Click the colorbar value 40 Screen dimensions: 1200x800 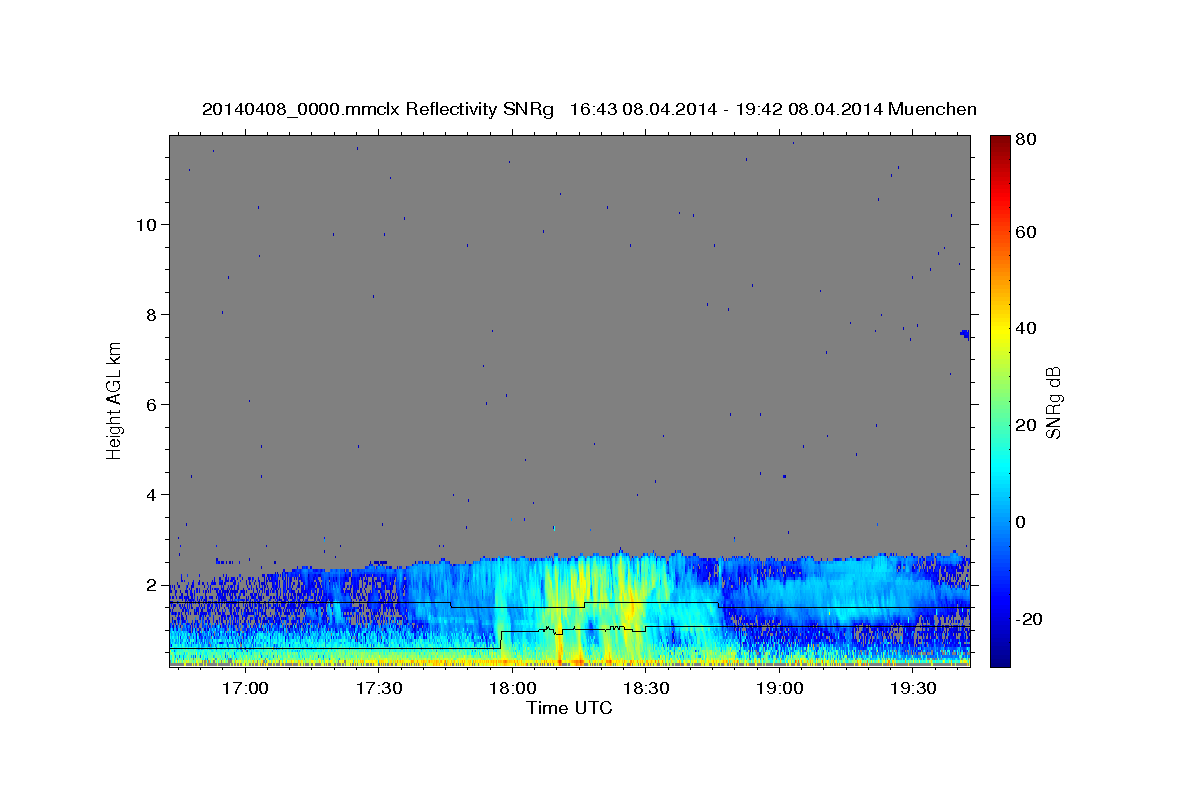(1028, 328)
